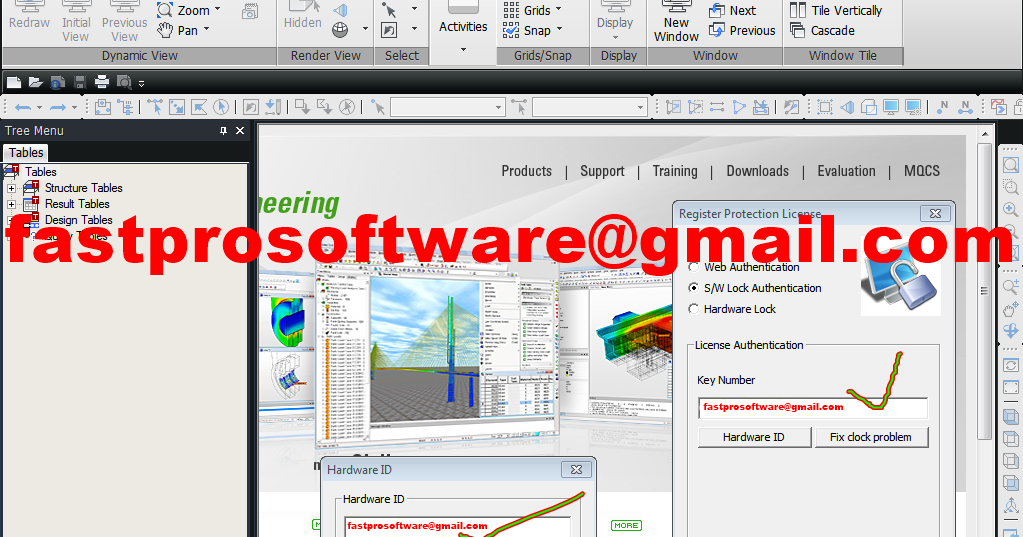This screenshot has width=1023, height=537.
Task: Click Tile Vertically button
Action: [835, 10]
